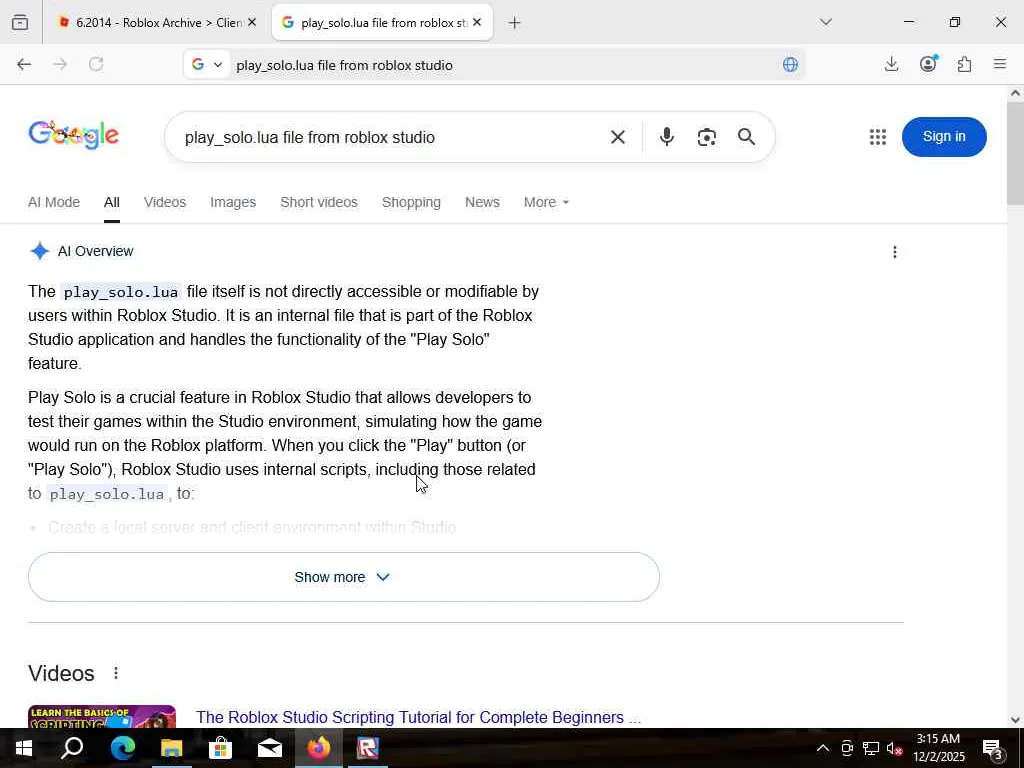Viewport: 1024px width, 768px height.
Task: Submit search with magnifier button
Action: click(746, 136)
